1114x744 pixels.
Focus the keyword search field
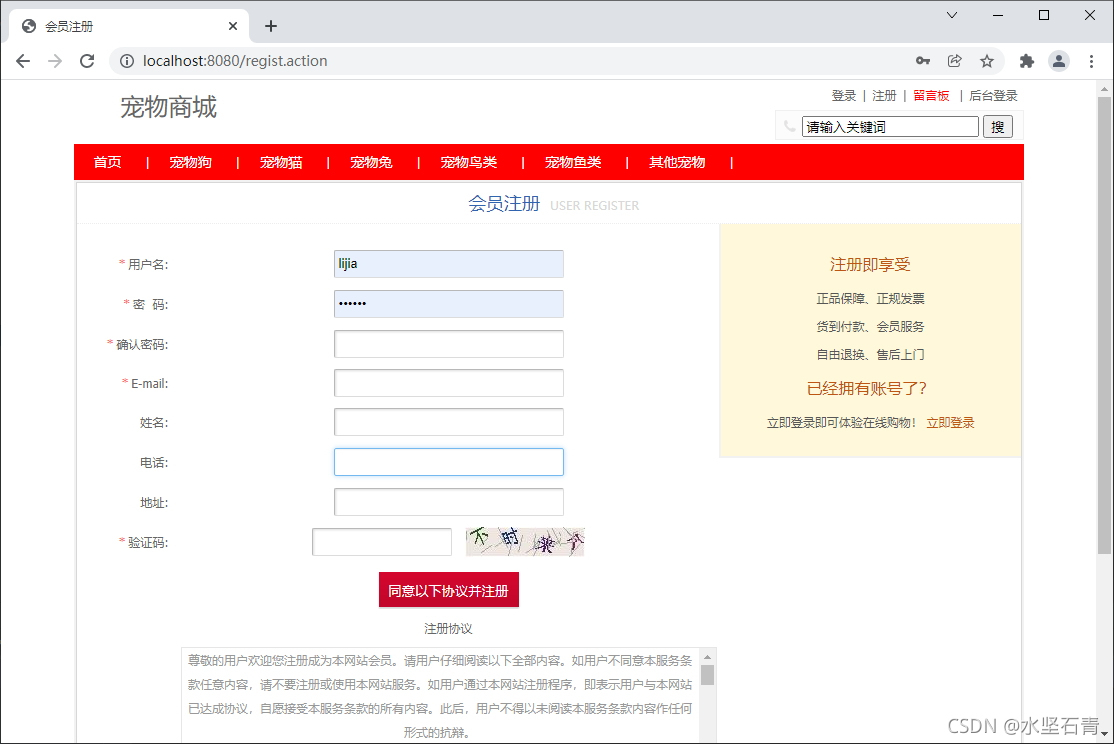click(x=890, y=127)
